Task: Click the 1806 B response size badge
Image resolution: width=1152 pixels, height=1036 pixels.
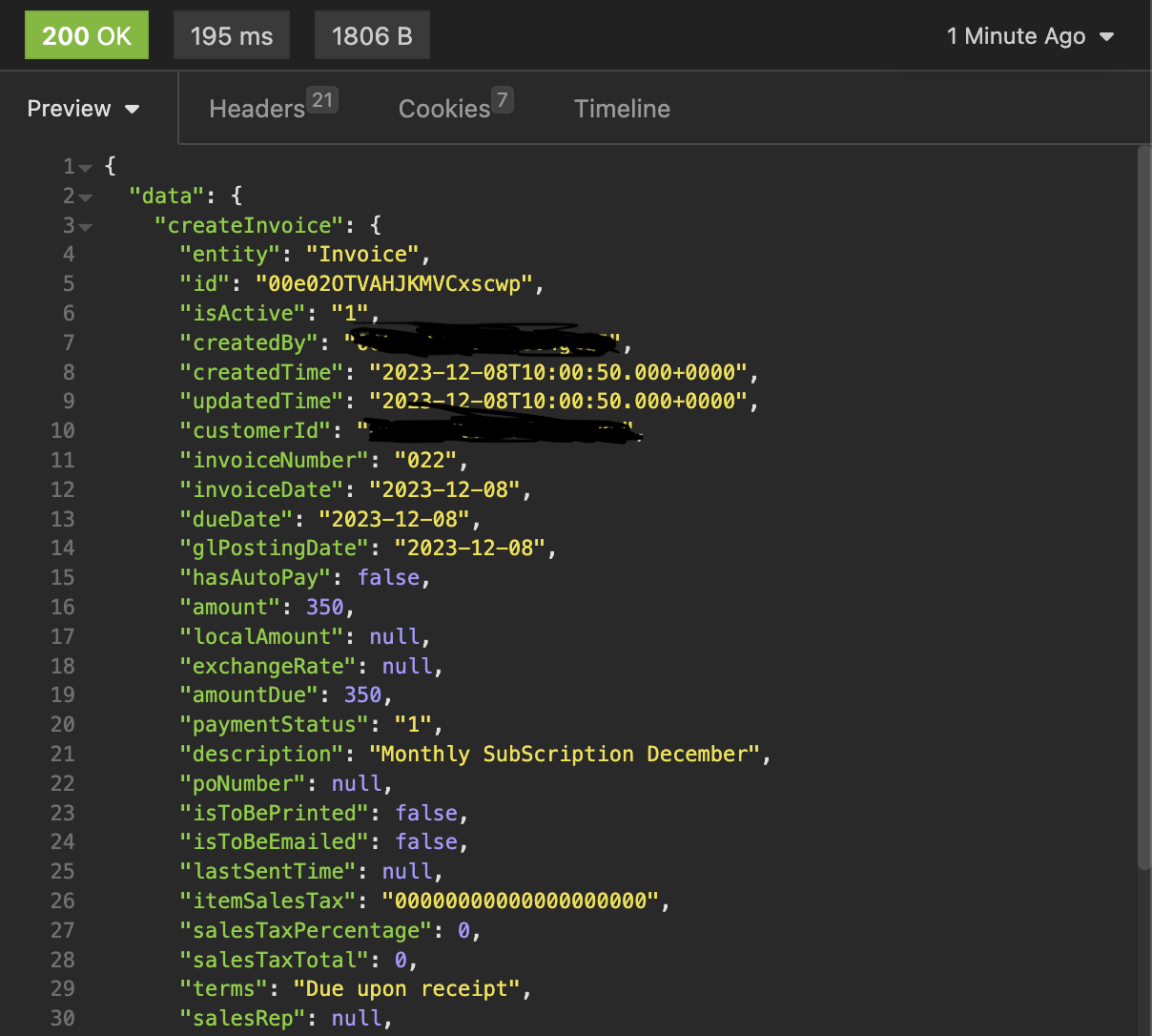Action: pyautogui.click(x=372, y=35)
